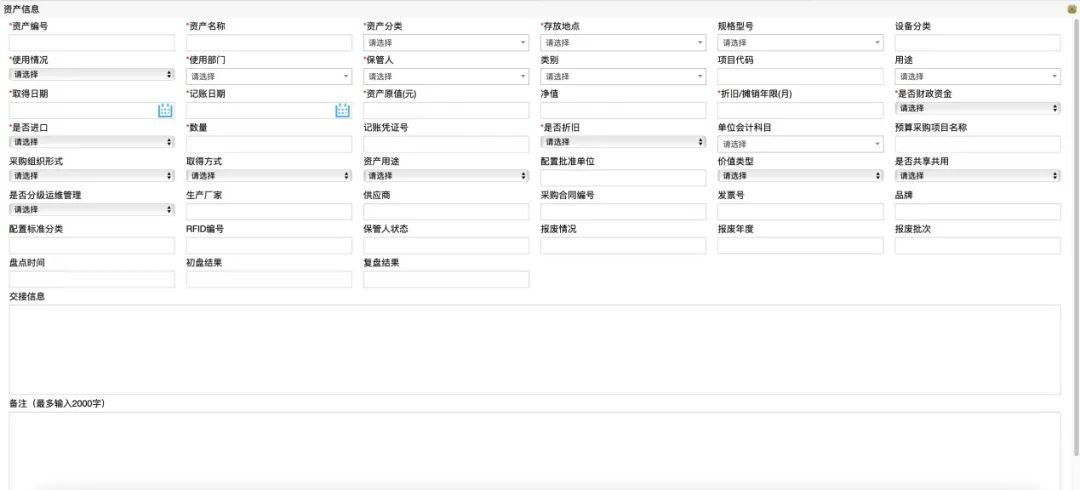Open the 是否进口 select box

(91, 142)
